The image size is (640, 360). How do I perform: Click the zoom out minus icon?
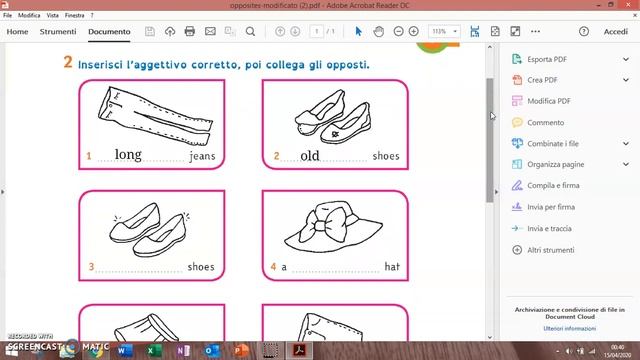(x=398, y=31)
